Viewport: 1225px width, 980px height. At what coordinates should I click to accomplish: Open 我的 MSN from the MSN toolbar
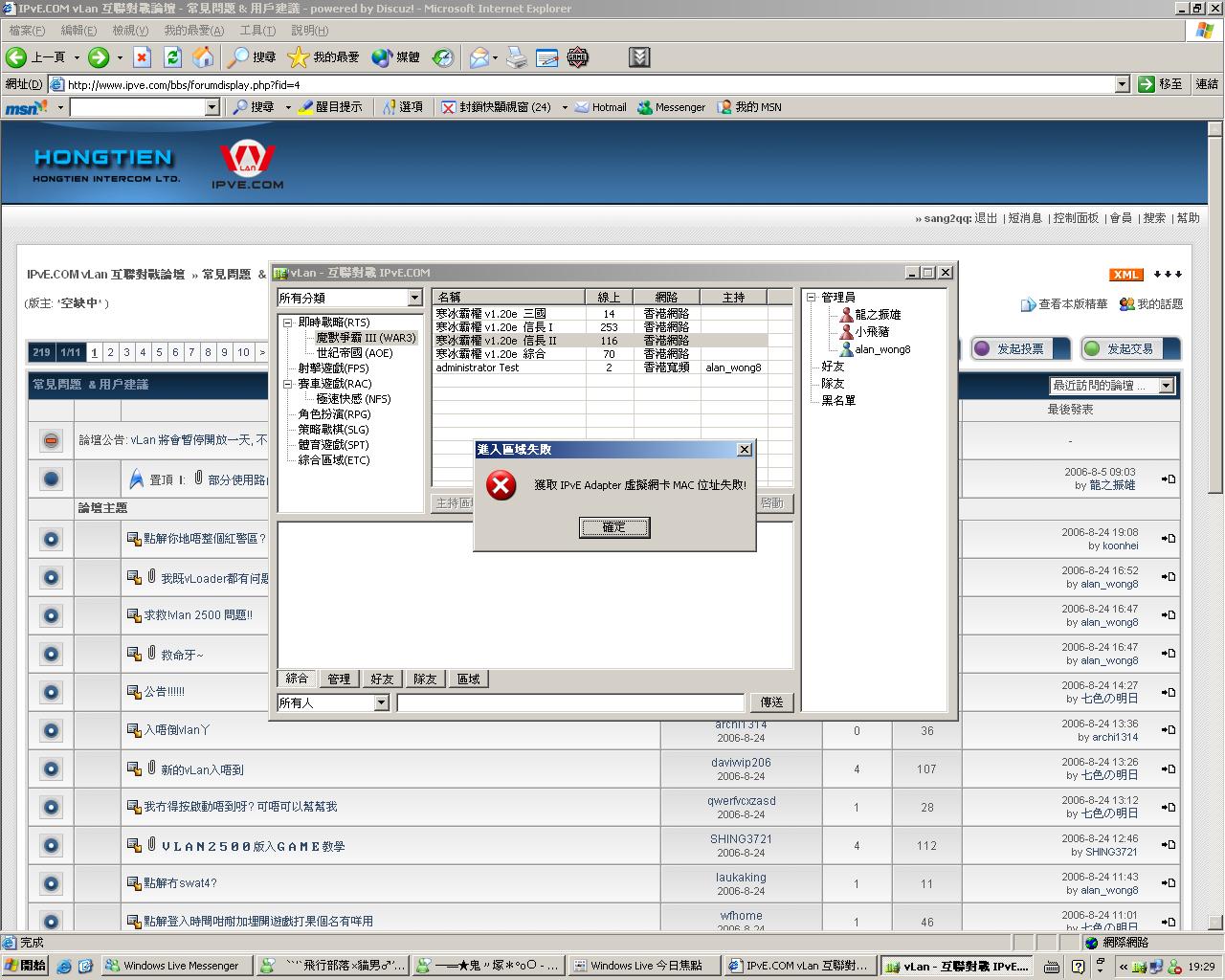point(749,107)
